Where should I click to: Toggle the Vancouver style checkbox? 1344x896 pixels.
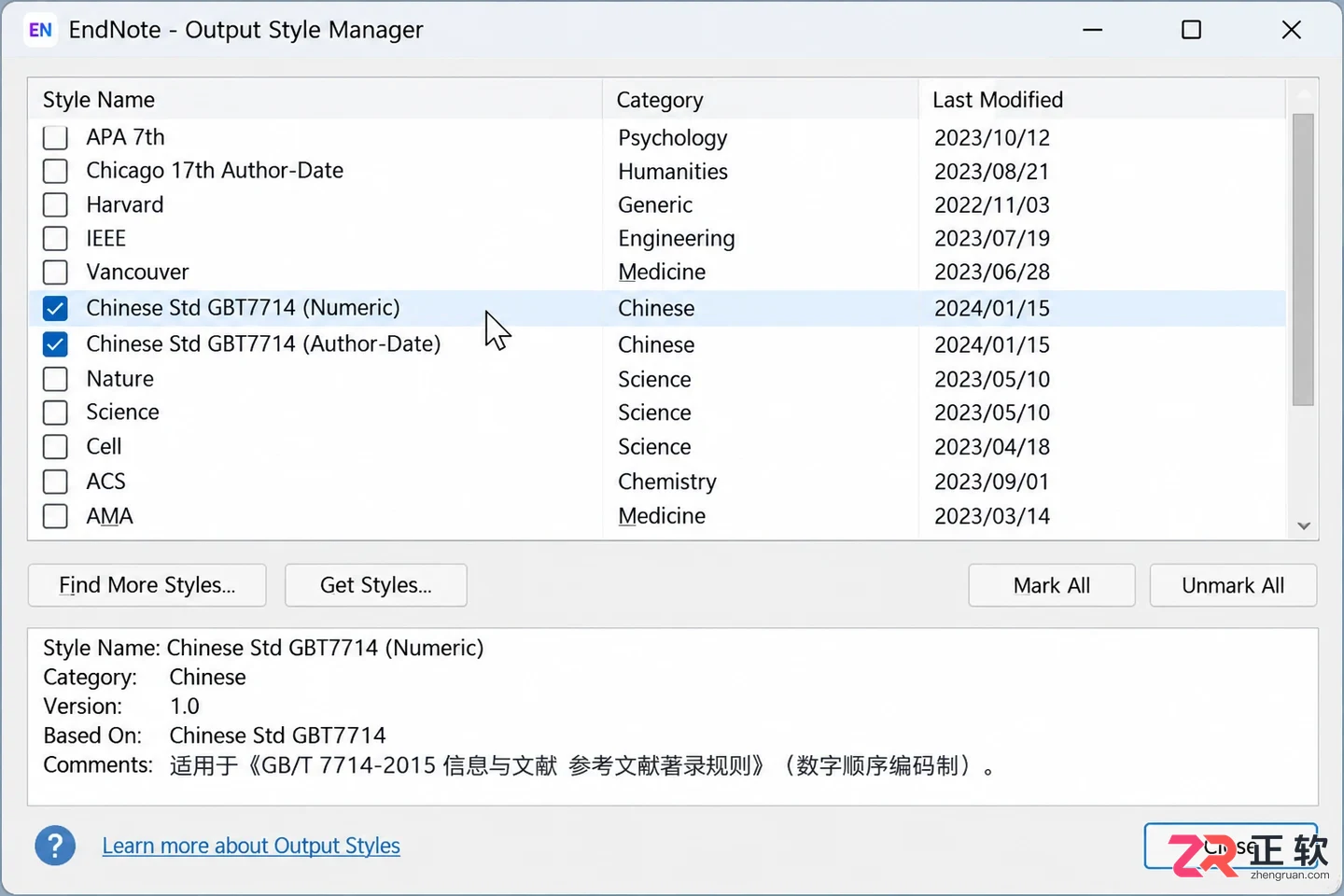pos(55,272)
